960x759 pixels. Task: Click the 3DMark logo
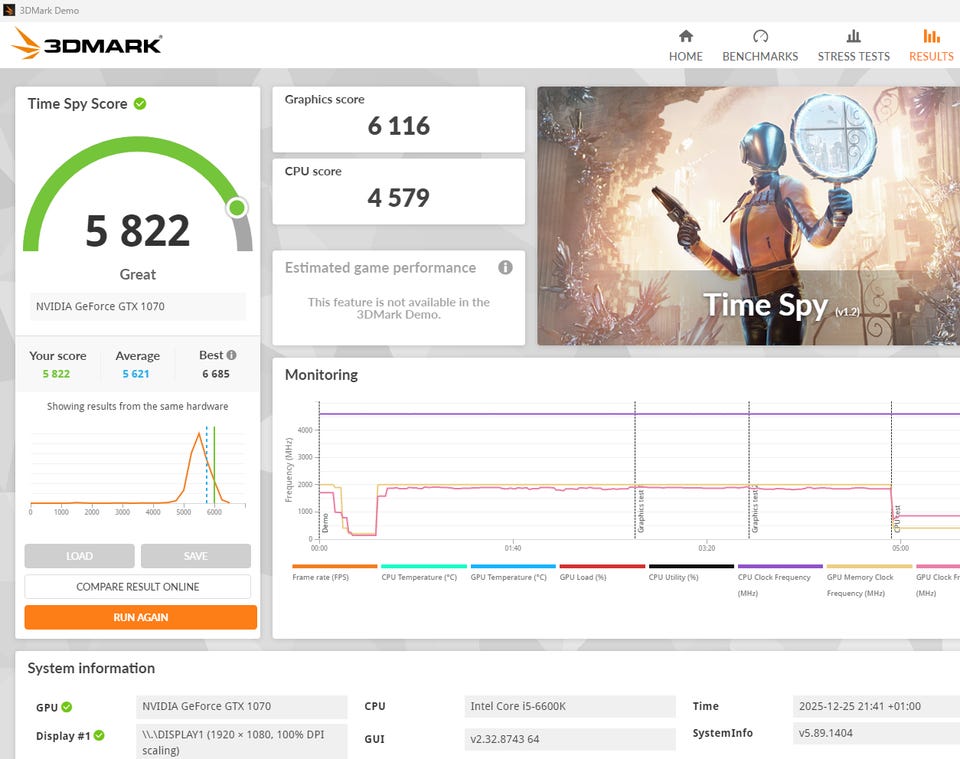pyautogui.click(x=86, y=44)
